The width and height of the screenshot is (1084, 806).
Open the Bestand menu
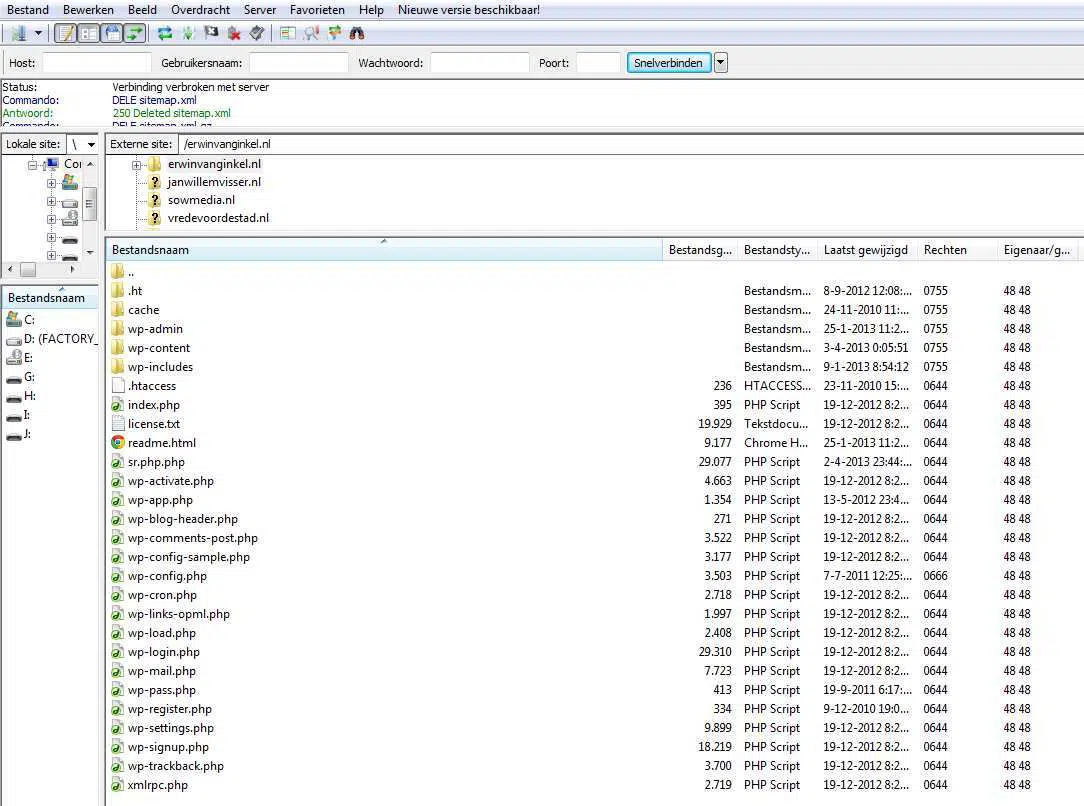click(x=28, y=10)
